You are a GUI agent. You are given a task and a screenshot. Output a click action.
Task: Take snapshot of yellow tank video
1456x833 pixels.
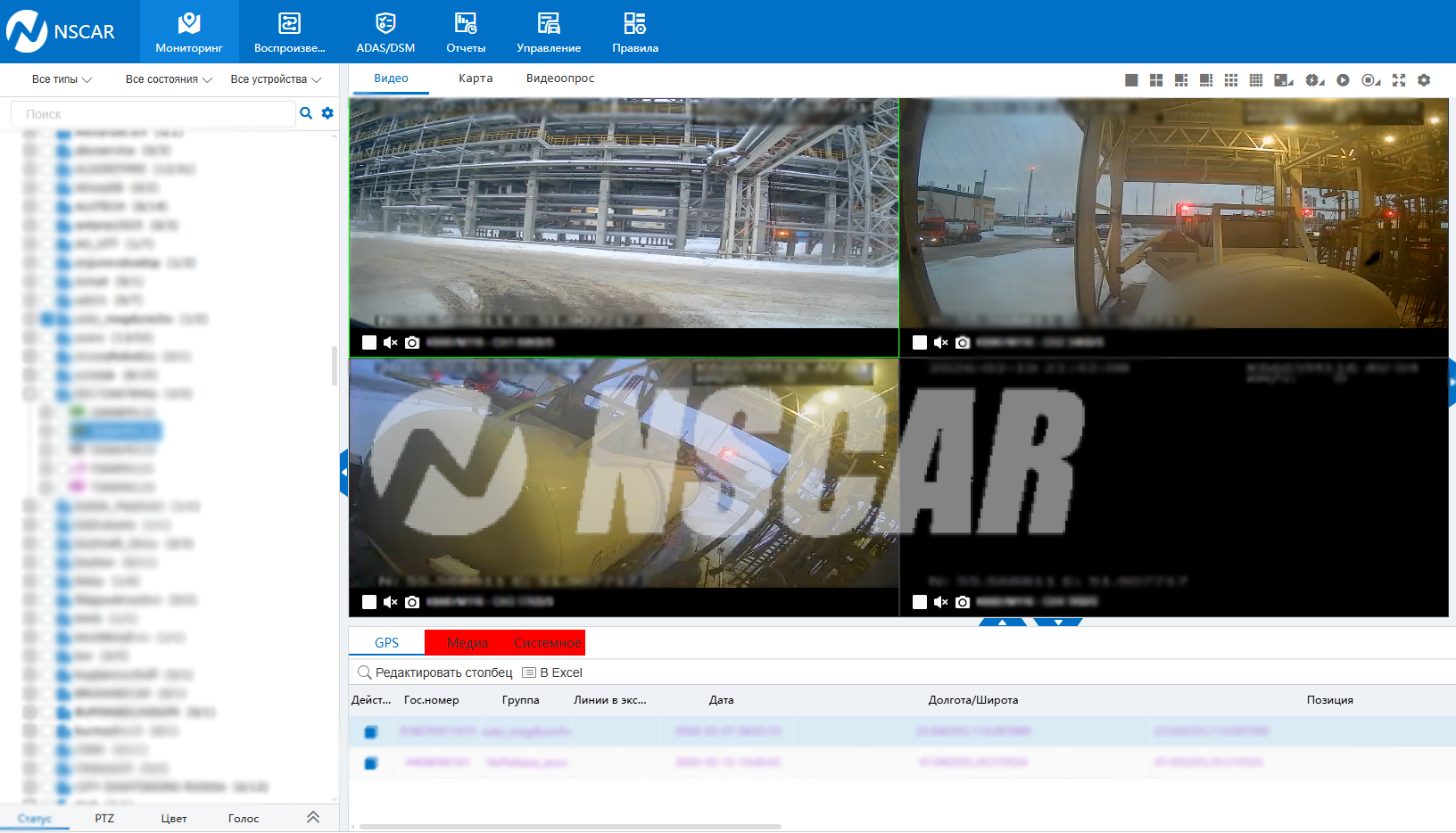pyautogui.click(x=412, y=602)
